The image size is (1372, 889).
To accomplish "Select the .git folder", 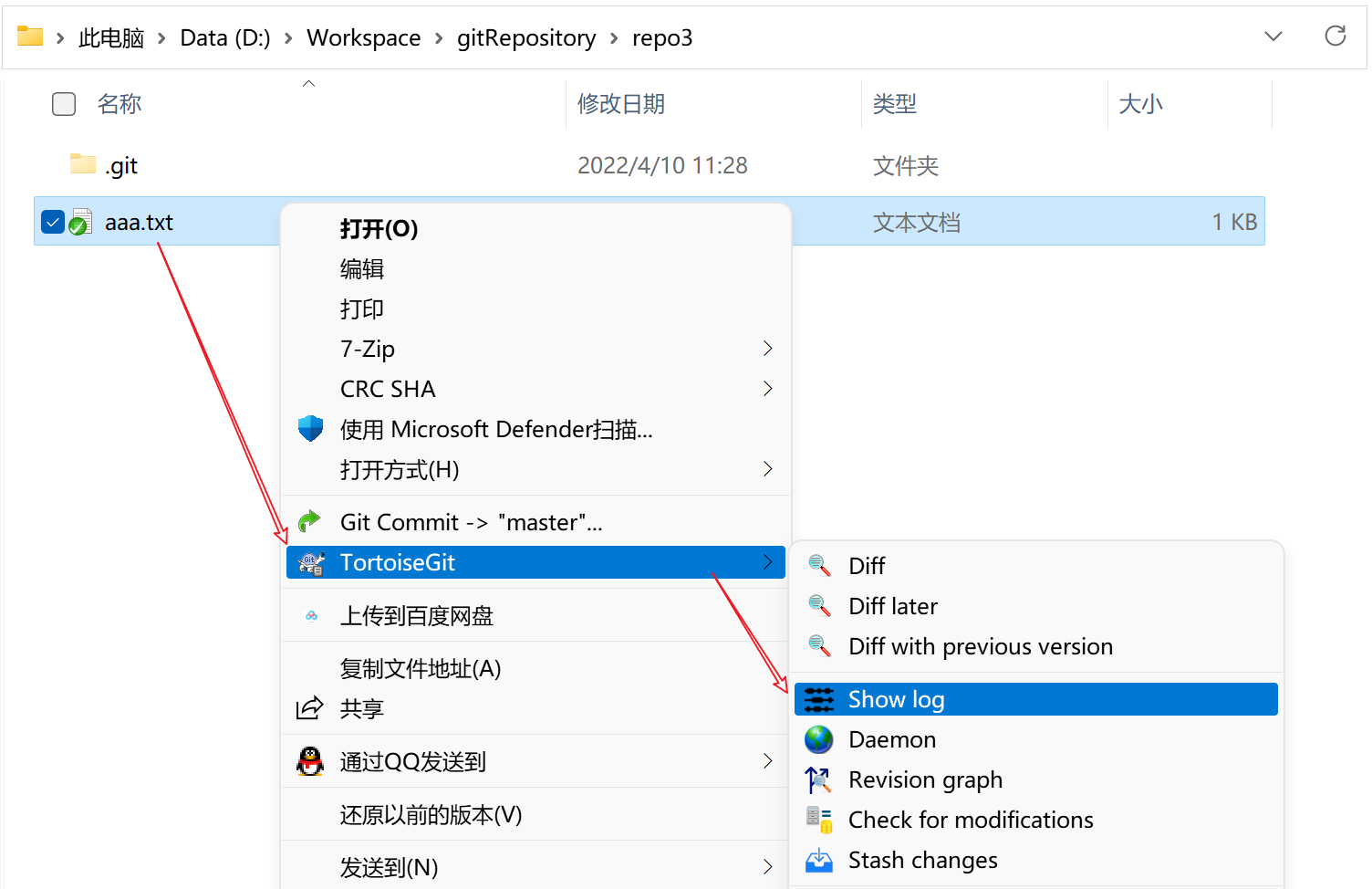I will pyautogui.click(x=121, y=166).
